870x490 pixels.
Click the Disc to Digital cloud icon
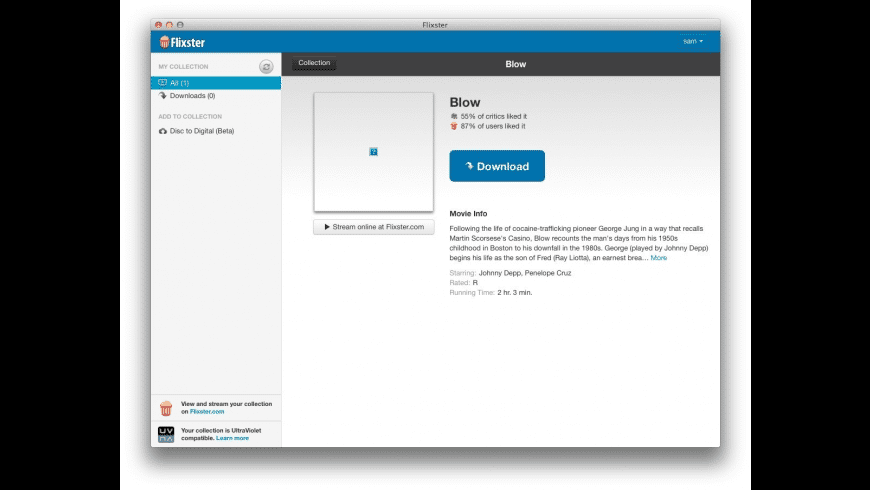click(x=163, y=131)
